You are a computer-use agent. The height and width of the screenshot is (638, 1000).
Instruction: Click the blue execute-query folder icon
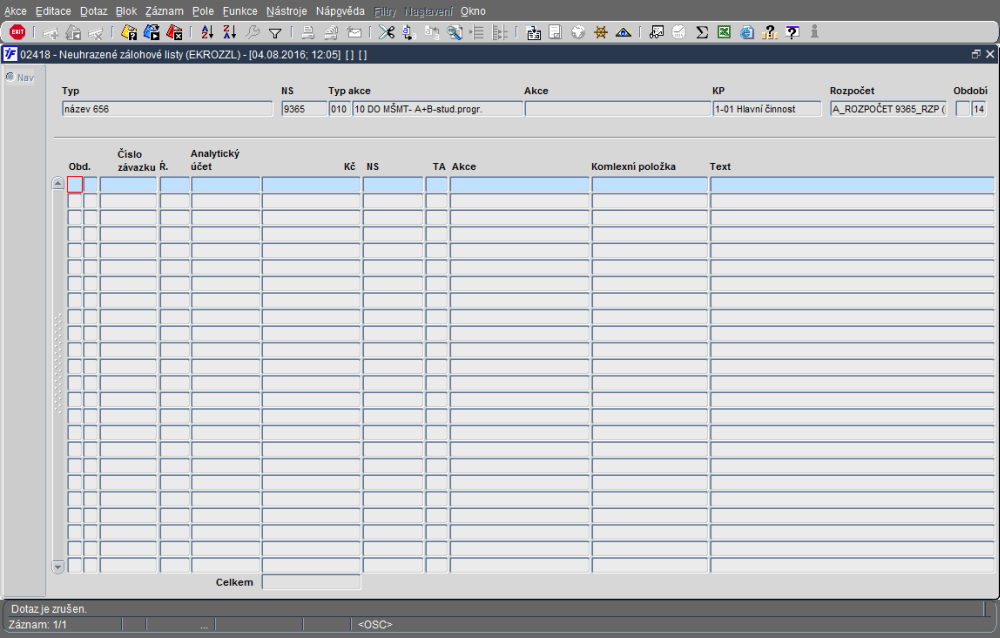click(151, 32)
